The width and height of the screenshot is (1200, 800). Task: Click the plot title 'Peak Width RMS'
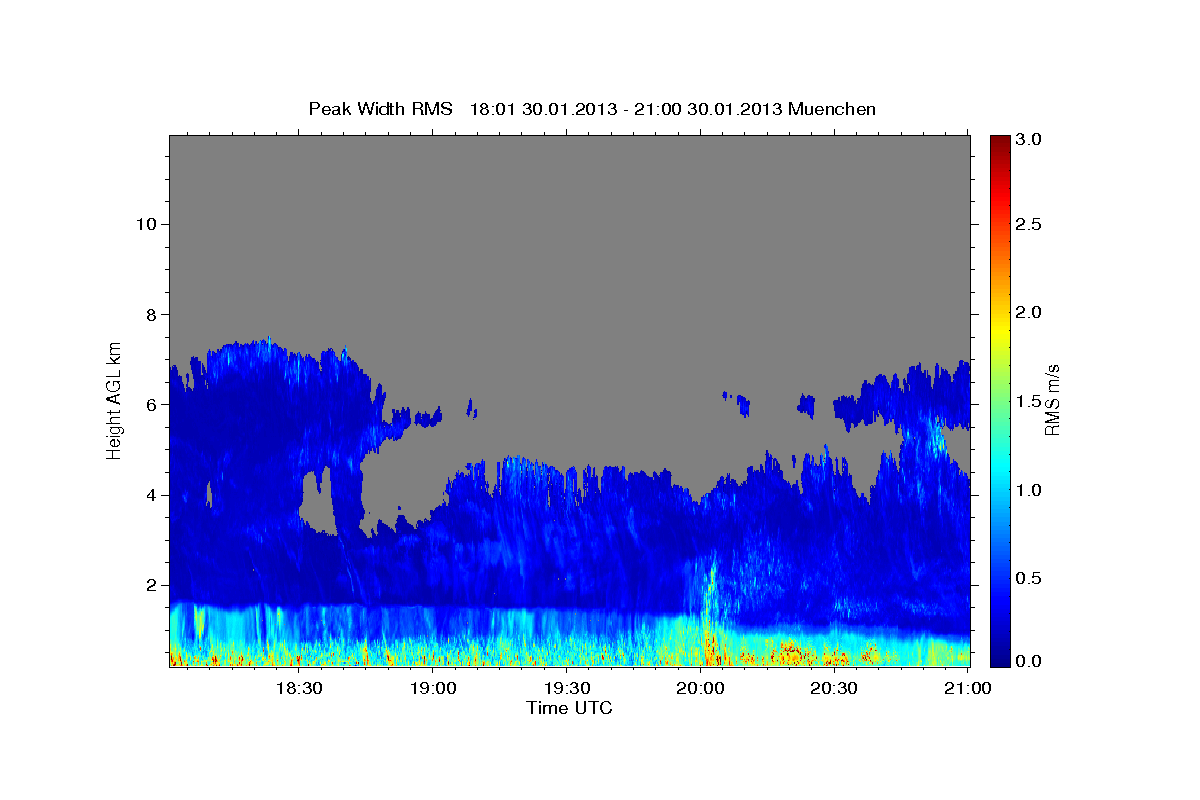[x=381, y=108]
